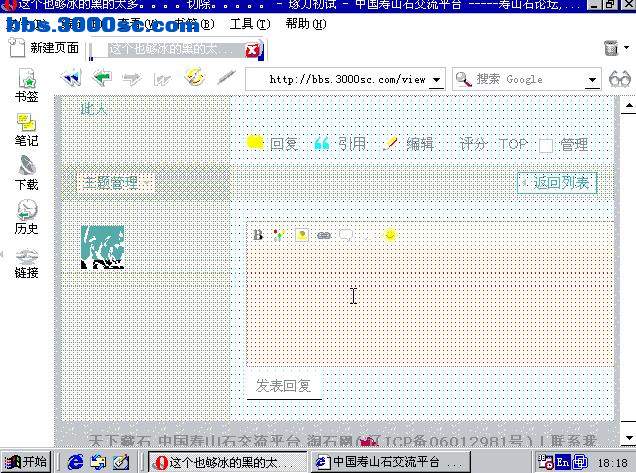Viewport: 636px width, 473px height.
Task: Click the En language indicator in tray
Action: (x=563, y=462)
